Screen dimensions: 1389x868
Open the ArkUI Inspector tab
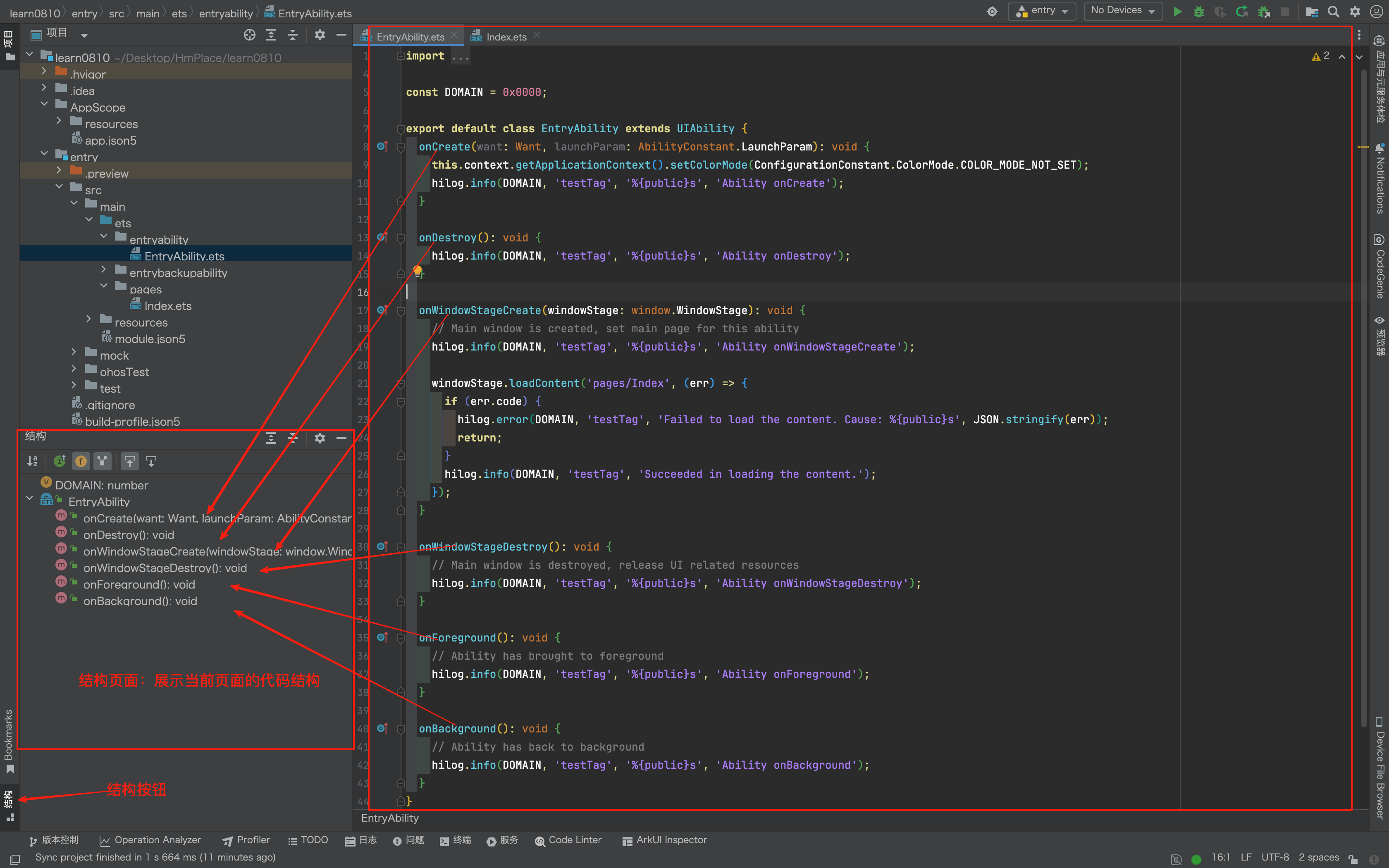coord(664,840)
